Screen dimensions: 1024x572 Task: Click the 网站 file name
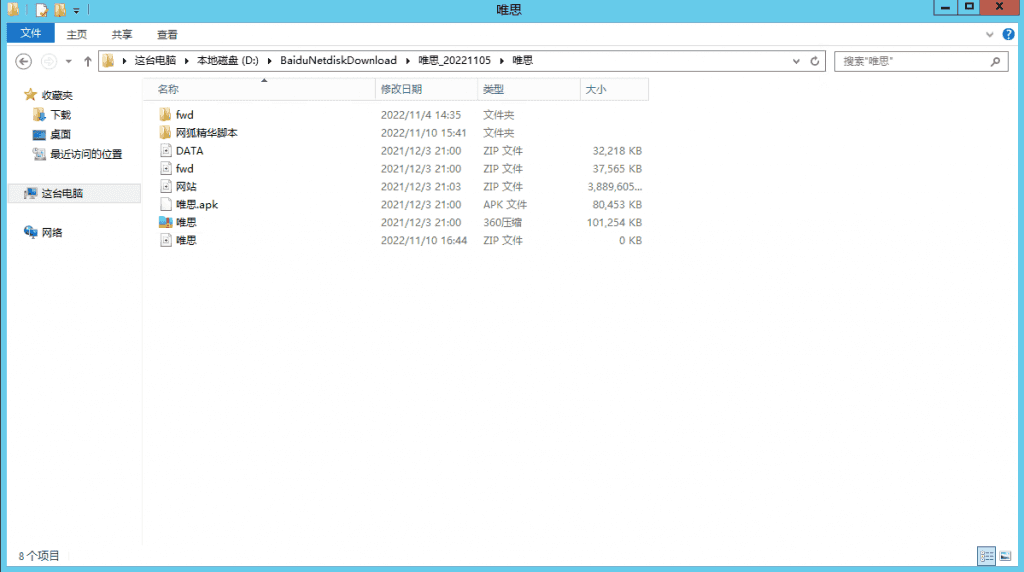tap(185, 187)
